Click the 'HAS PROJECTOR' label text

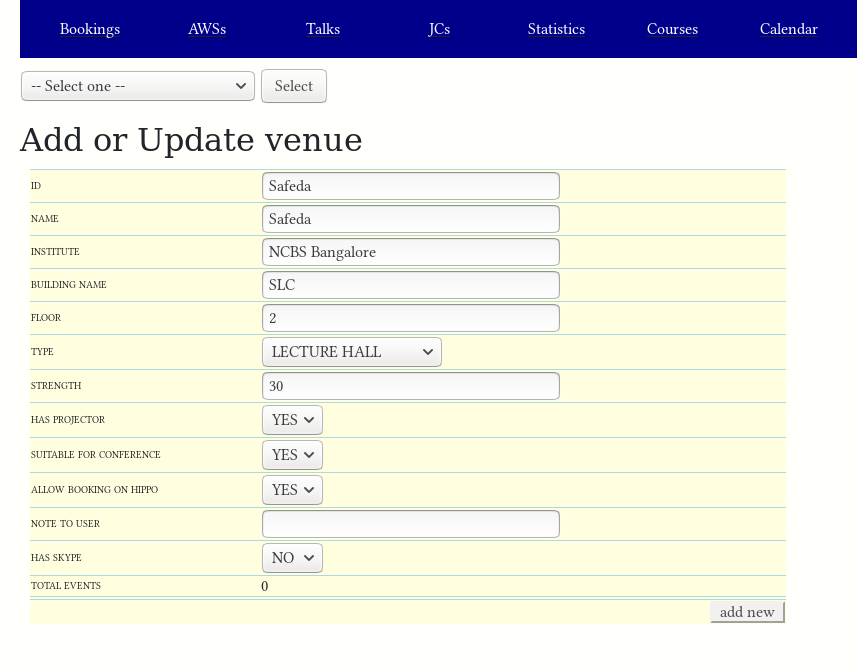point(68,420)
